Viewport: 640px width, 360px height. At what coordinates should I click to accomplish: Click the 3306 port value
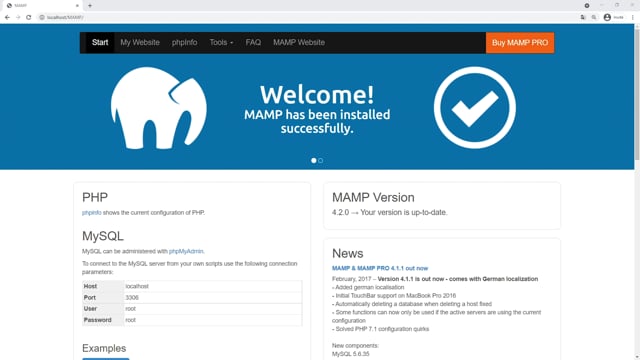pyautogui.click(x=132, y=298)
